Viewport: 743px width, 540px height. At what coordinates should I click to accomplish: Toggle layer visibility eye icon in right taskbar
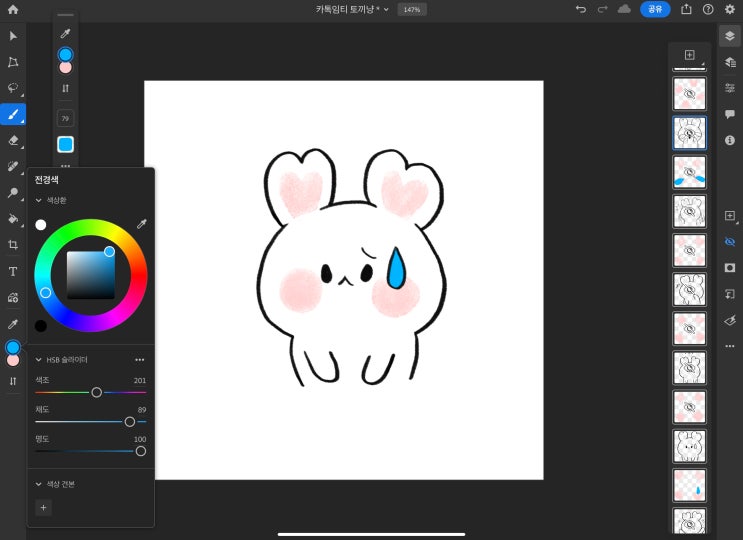pos(729,241)
